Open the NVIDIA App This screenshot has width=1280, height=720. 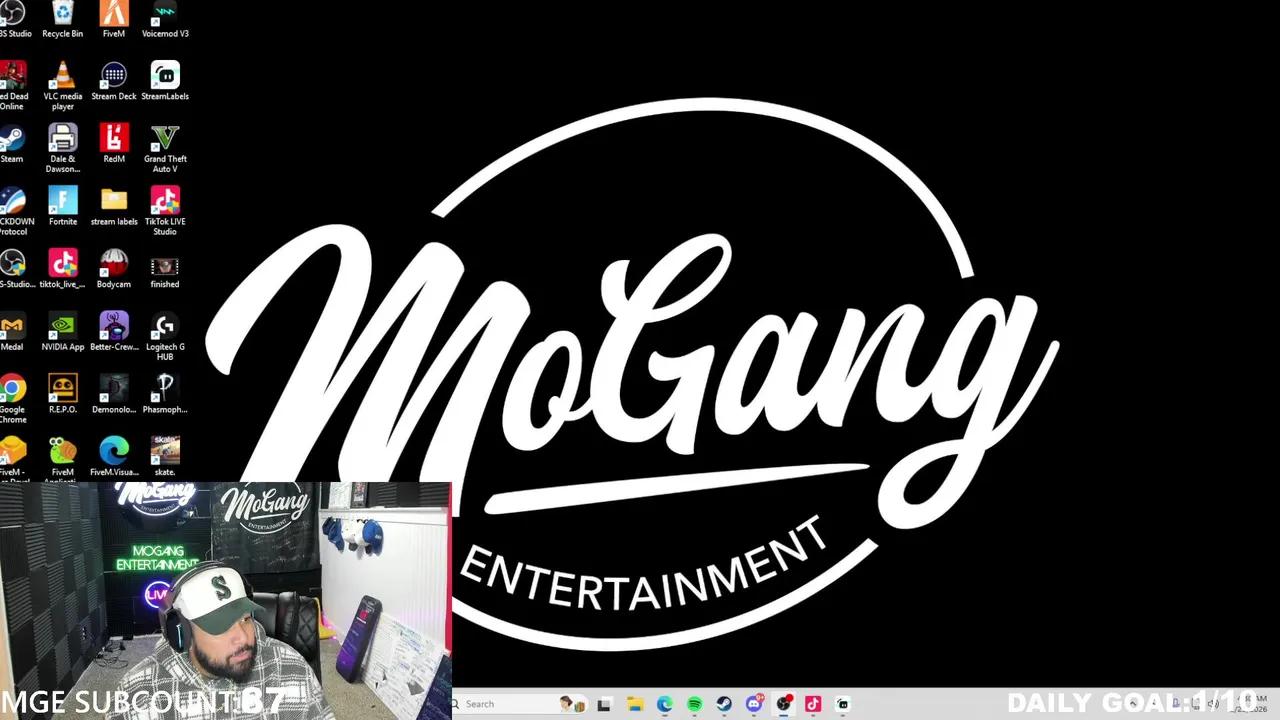(63, 327)
